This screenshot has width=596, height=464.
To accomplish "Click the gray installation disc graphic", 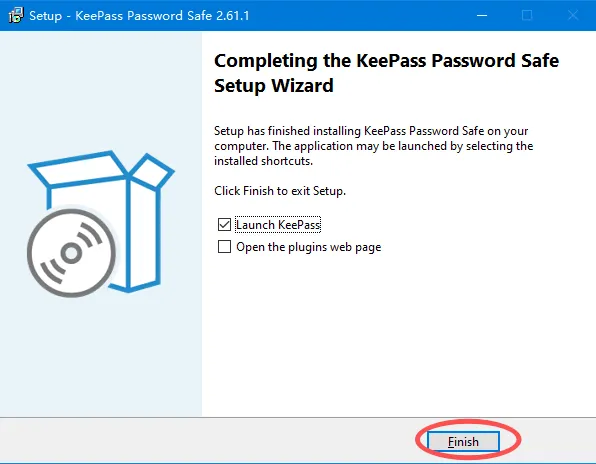I will (71, 253).
